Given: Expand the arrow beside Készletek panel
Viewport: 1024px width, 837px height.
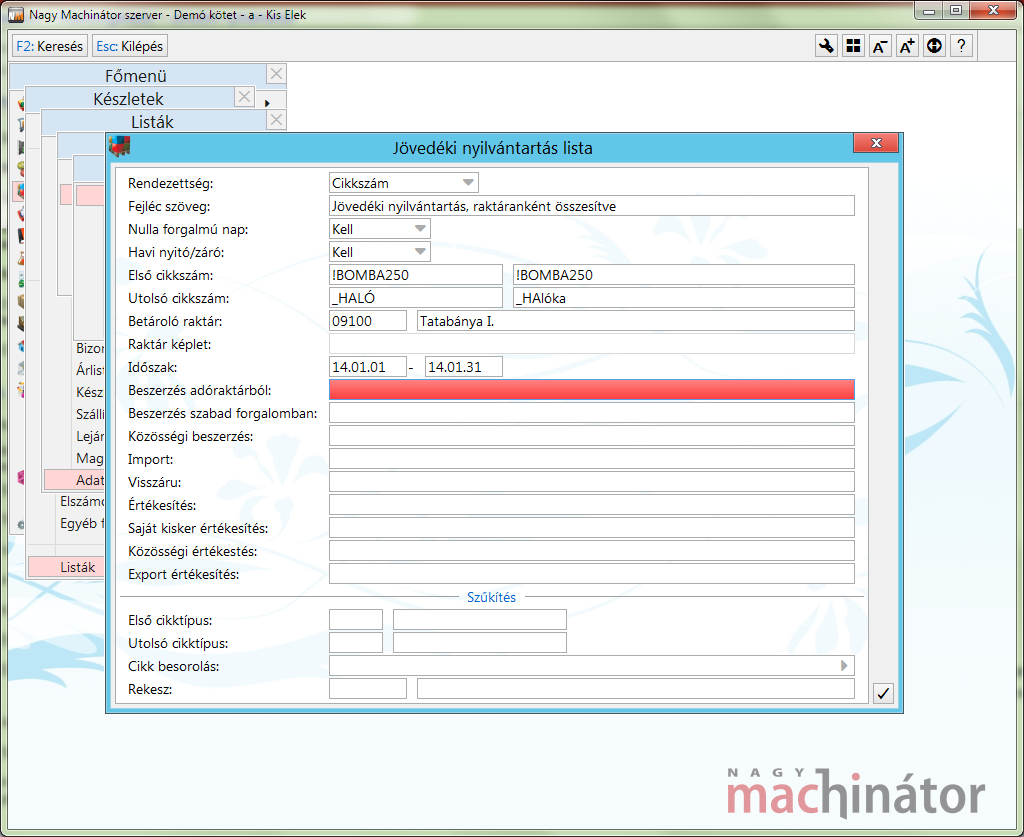Looking at the screenshot, I should (267, 103).
